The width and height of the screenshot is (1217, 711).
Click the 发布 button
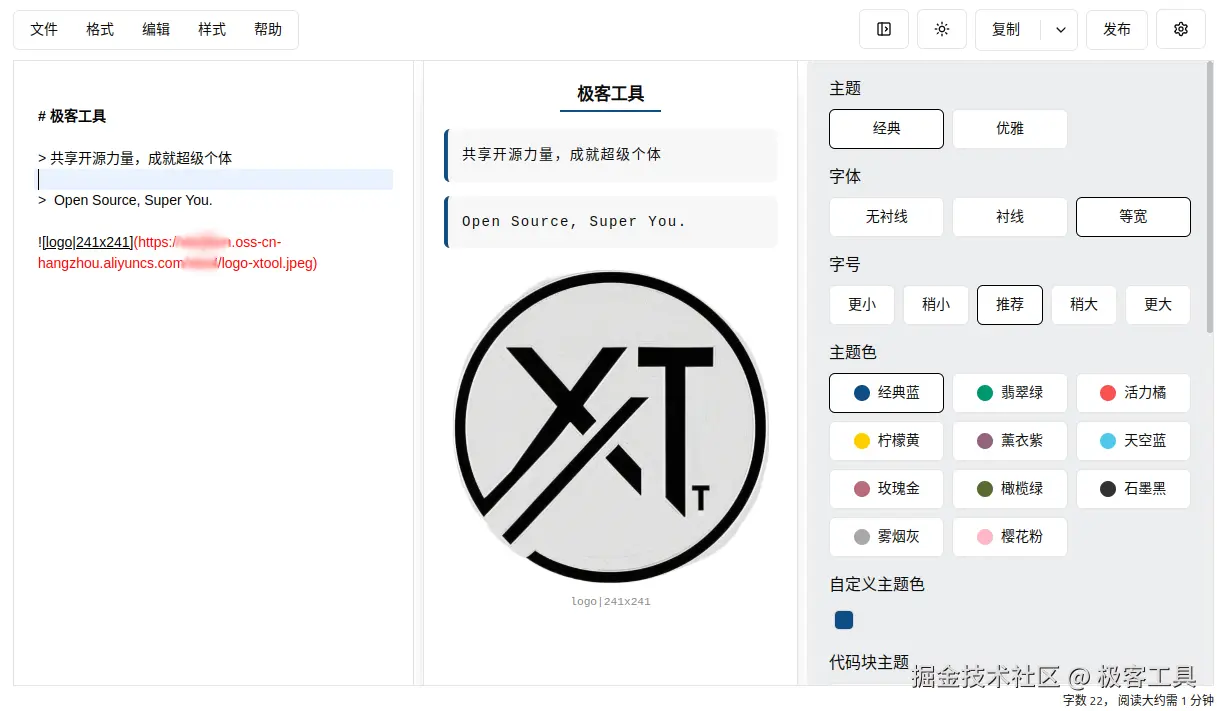(1116, 29)
